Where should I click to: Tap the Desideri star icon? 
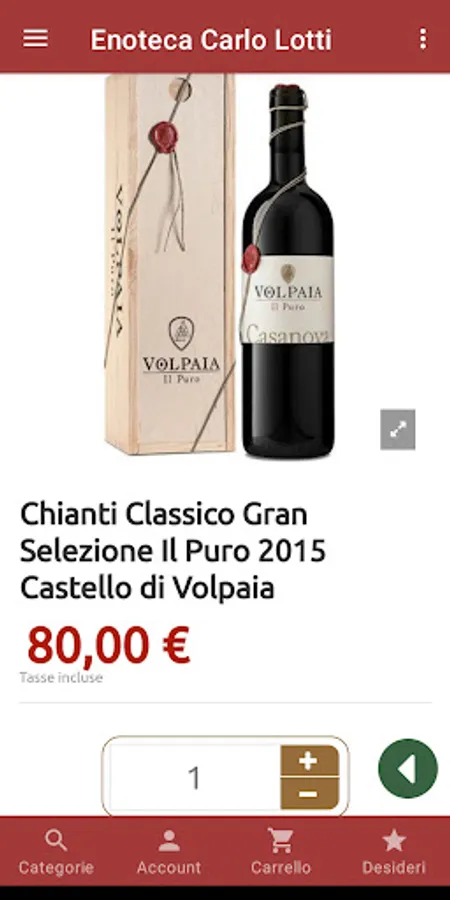pos(394,841)
